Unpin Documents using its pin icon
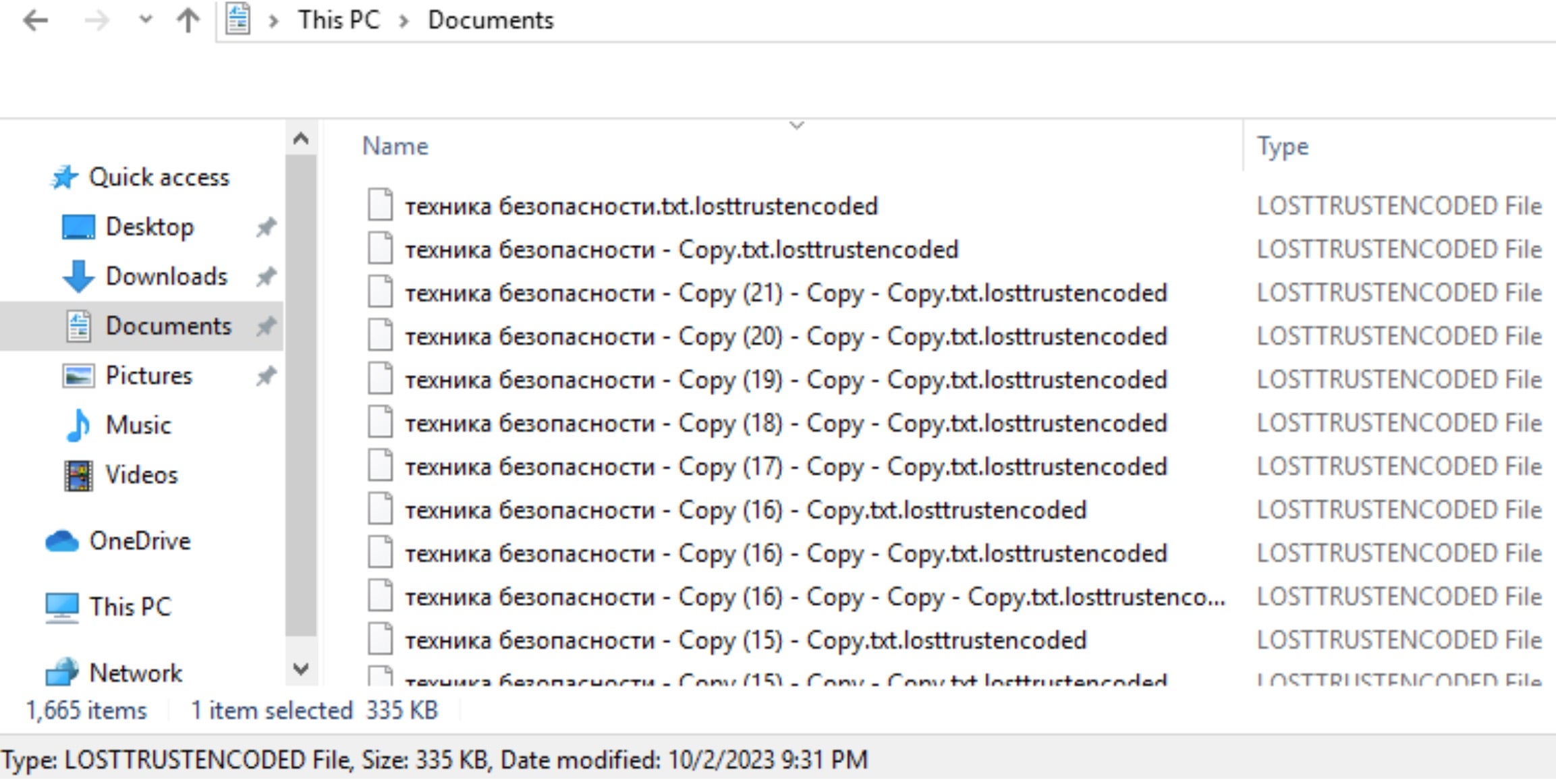Image resolution: width=1556 pixels, height=784 pixels. (x=267, y=327)
